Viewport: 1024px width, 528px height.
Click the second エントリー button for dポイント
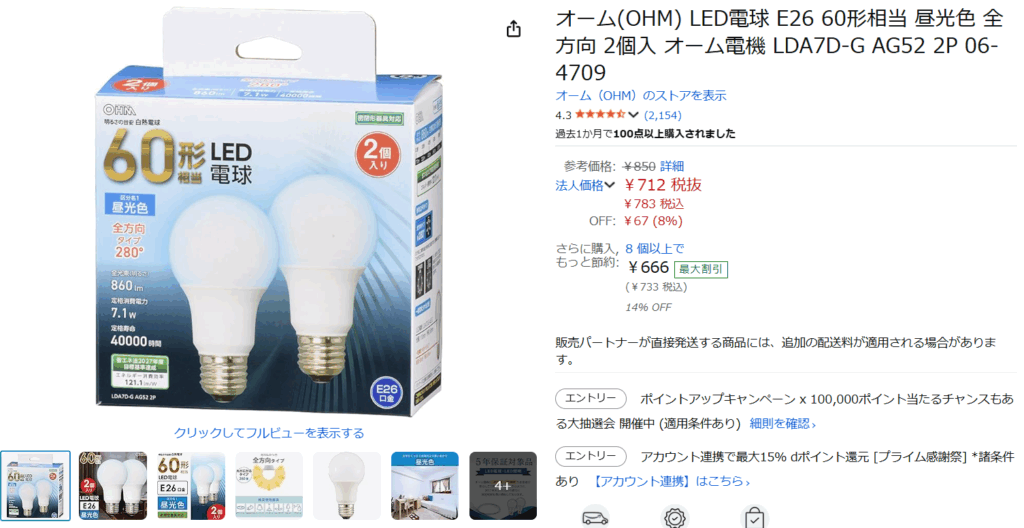(x=590, y=456)
